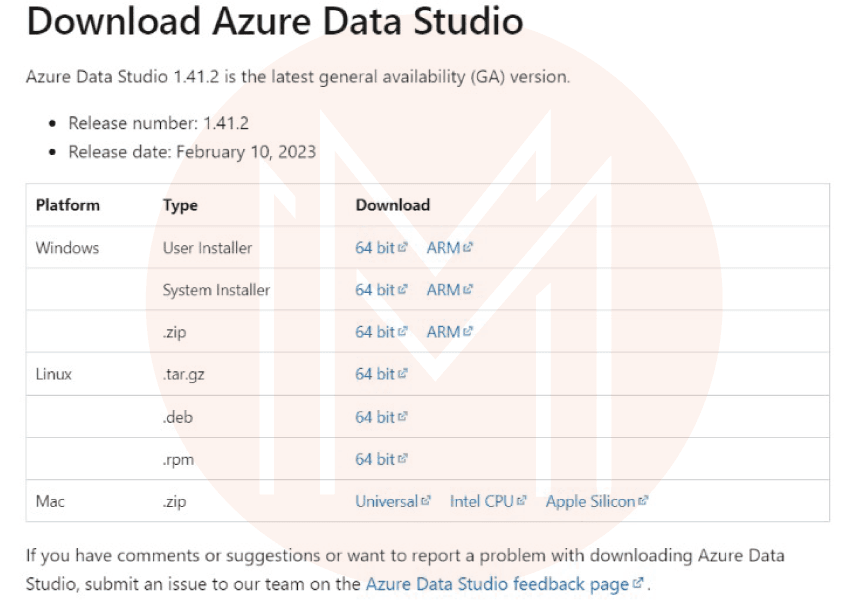
Task: Click external-link icon on .rpm row
Action: 403,459
